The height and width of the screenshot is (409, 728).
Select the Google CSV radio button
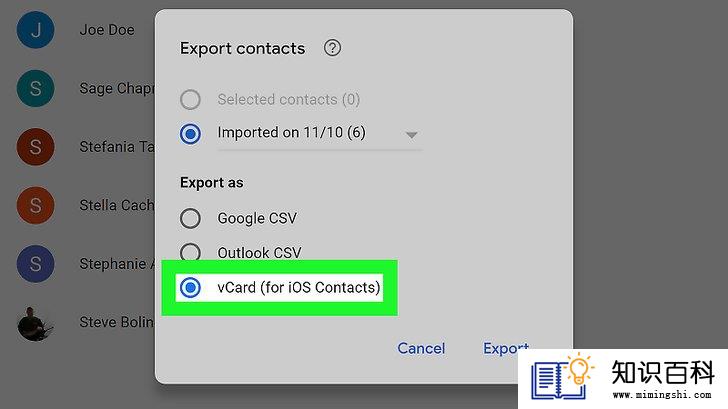(x=190, y=218)
